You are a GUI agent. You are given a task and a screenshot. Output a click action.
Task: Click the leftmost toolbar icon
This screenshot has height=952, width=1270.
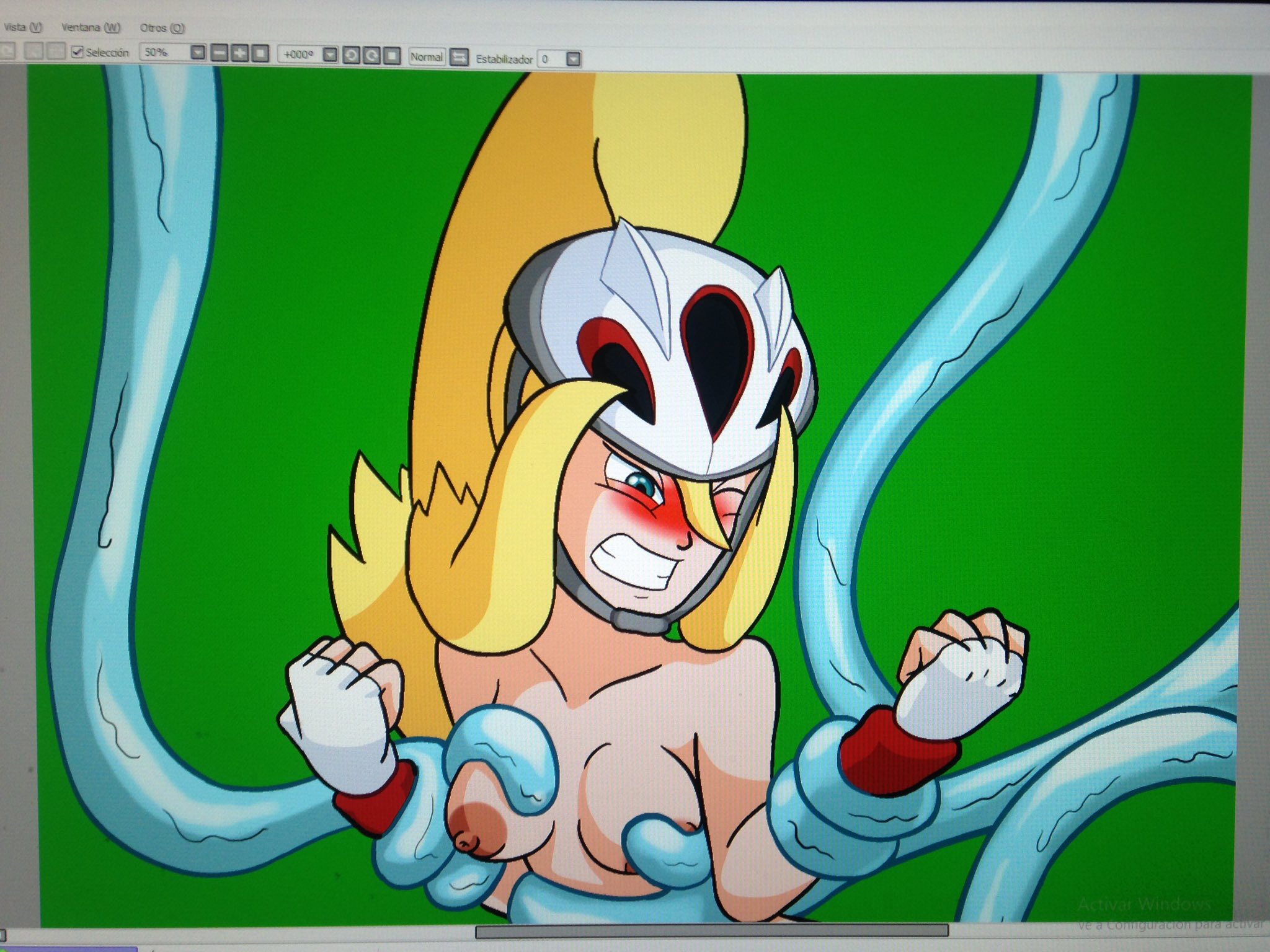(7, 51)
